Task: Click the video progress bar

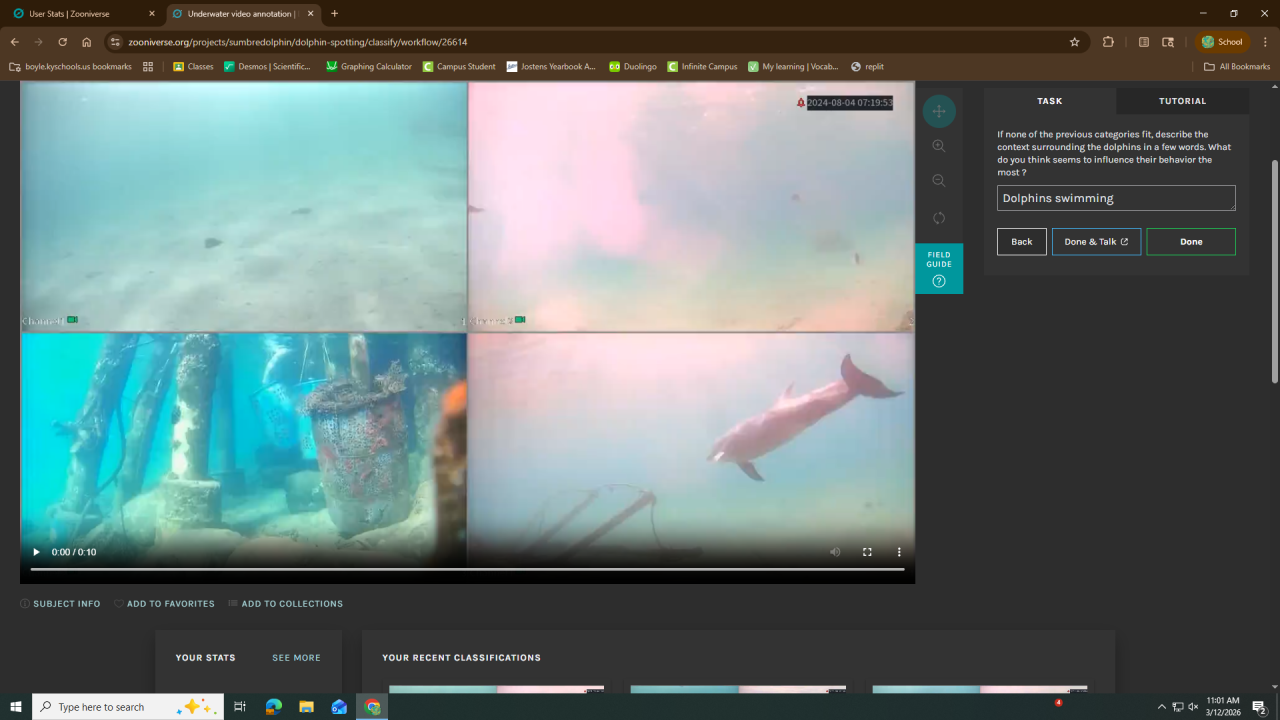Action: (467, 569)
